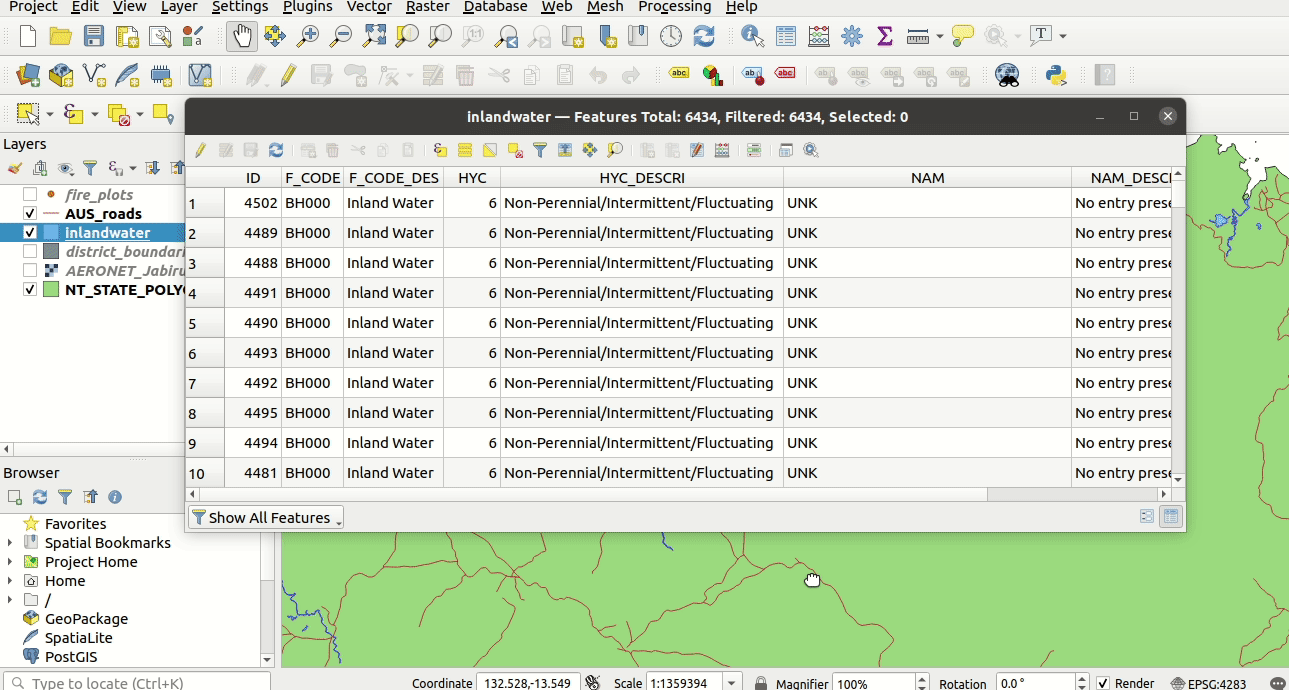The width and height of the screenshot is (1289, 690).
Task: Toggle editing mode in the attribute table
Action: pos(198,150)
